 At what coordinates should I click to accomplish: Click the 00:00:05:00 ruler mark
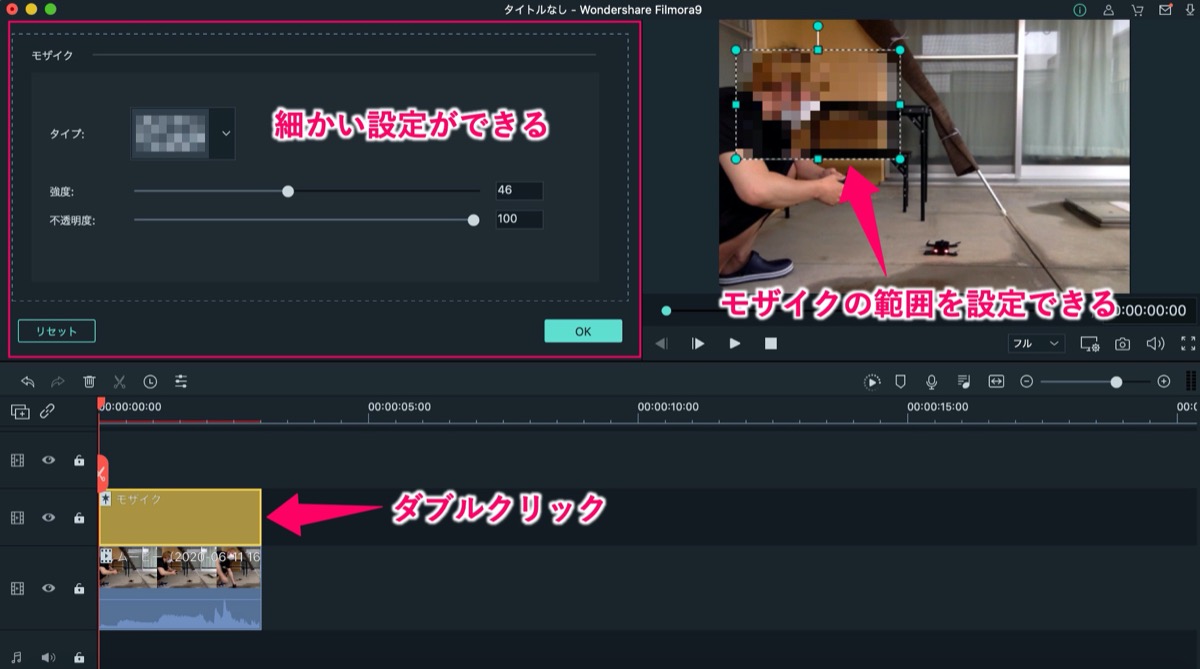[399, 407]
